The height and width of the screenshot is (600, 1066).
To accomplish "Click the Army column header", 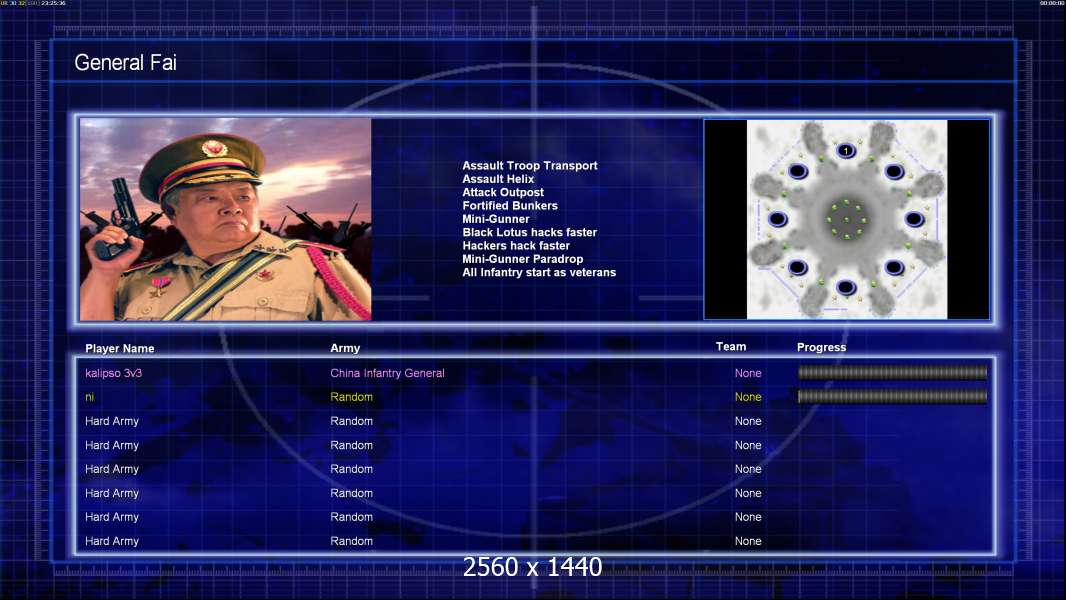I will (345, 349).
